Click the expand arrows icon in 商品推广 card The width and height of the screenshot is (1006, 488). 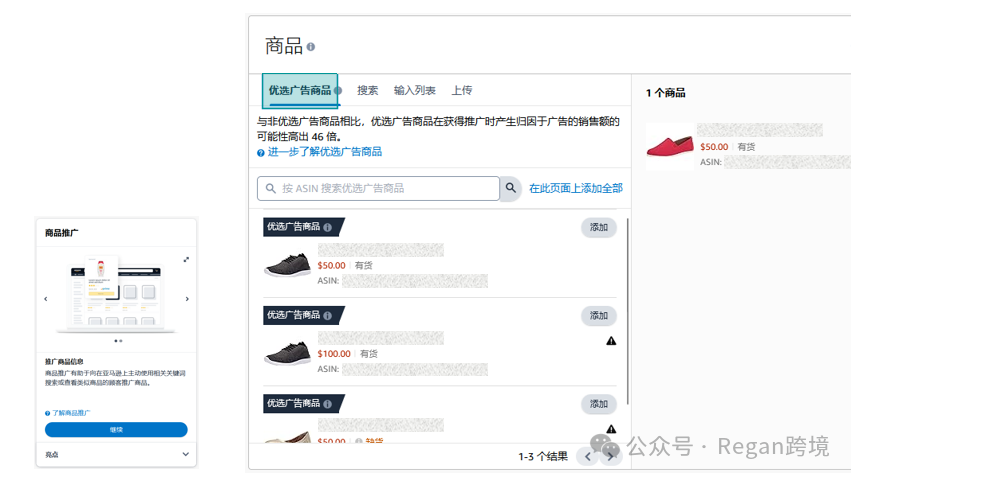coord(186,259)
